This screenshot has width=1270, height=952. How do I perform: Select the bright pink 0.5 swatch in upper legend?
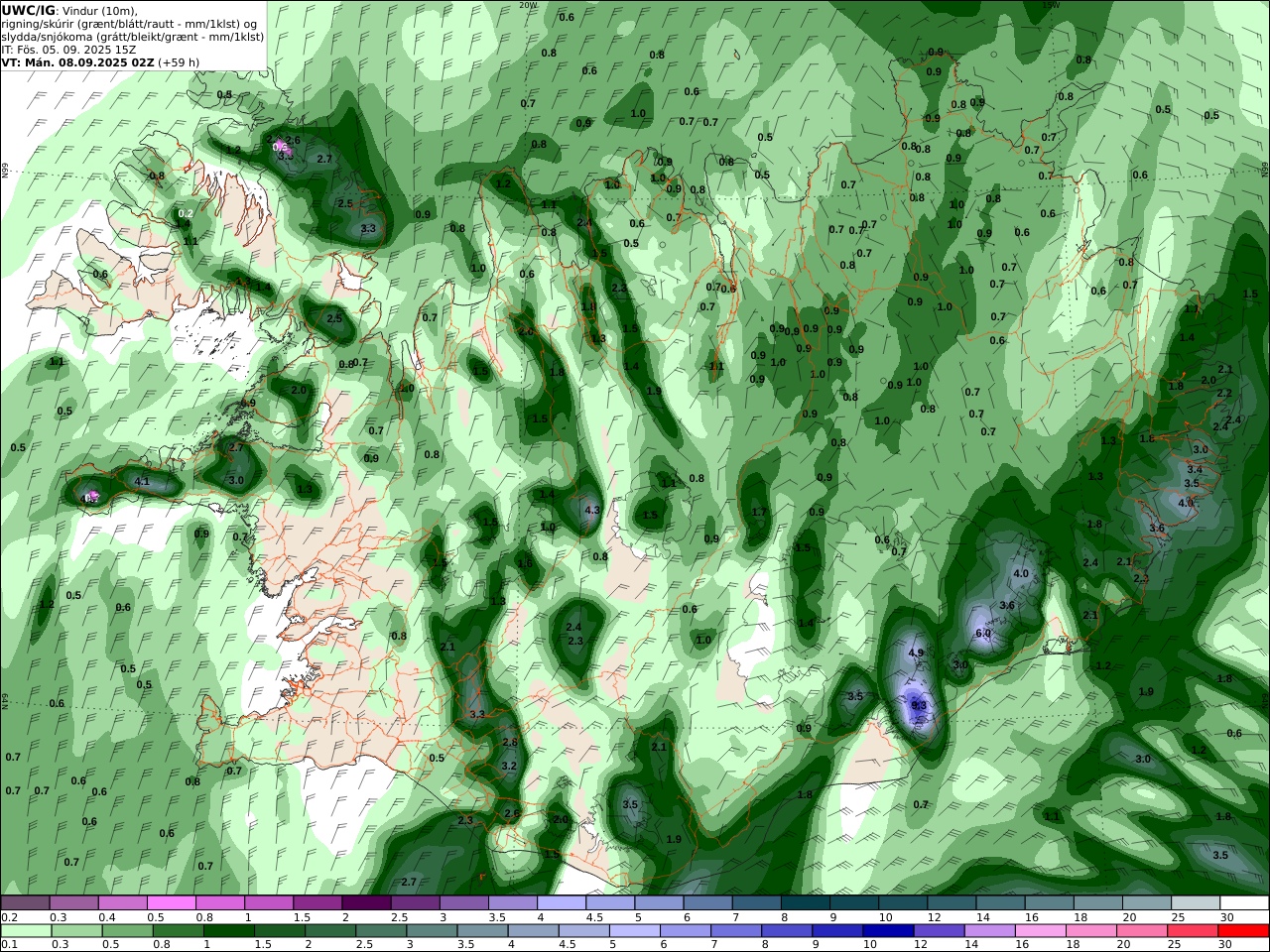pos(171,902)
